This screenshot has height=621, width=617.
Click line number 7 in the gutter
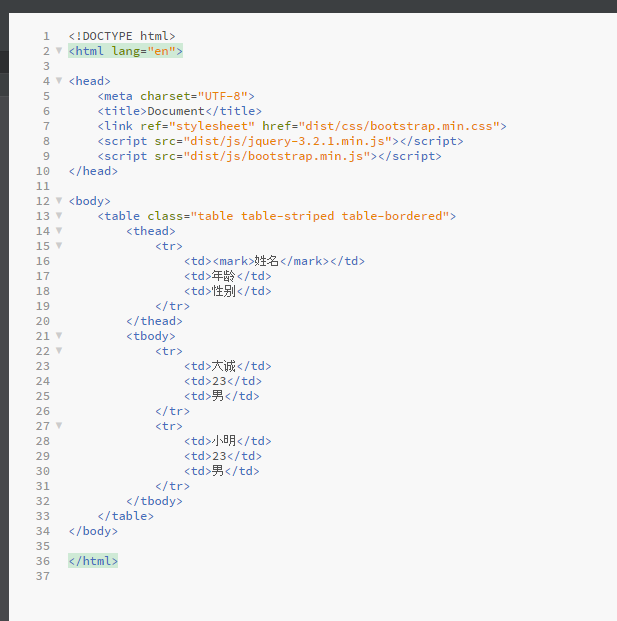46,126
